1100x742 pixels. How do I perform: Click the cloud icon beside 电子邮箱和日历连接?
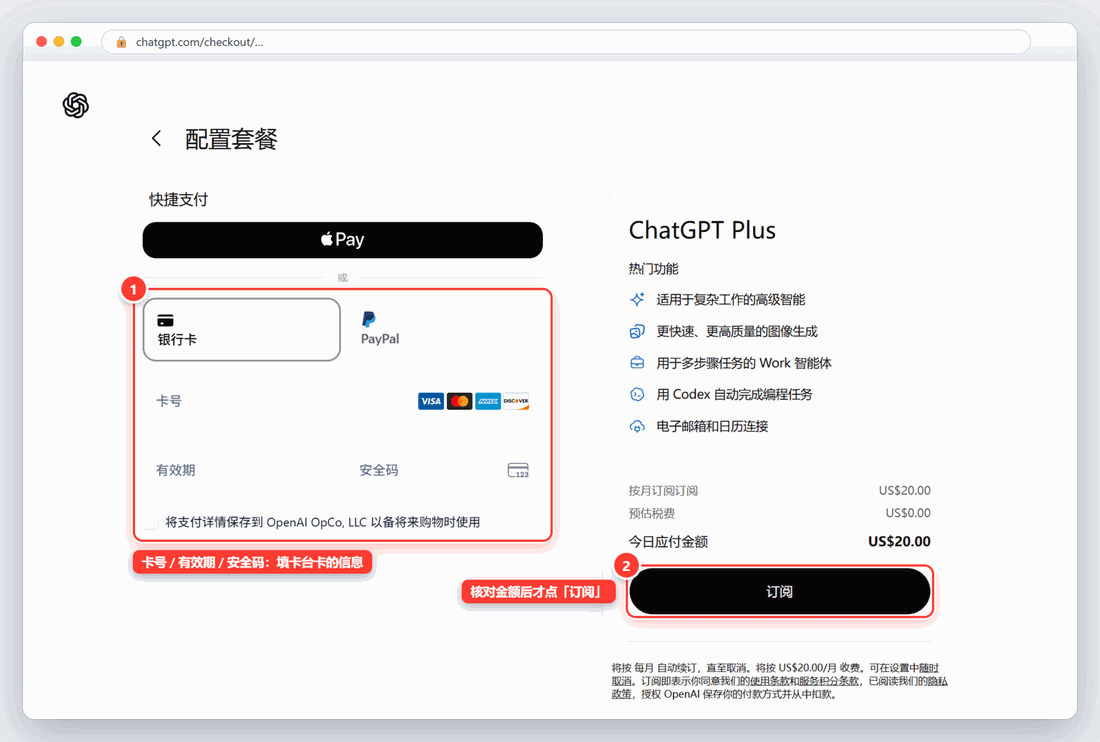click(637, 426)
